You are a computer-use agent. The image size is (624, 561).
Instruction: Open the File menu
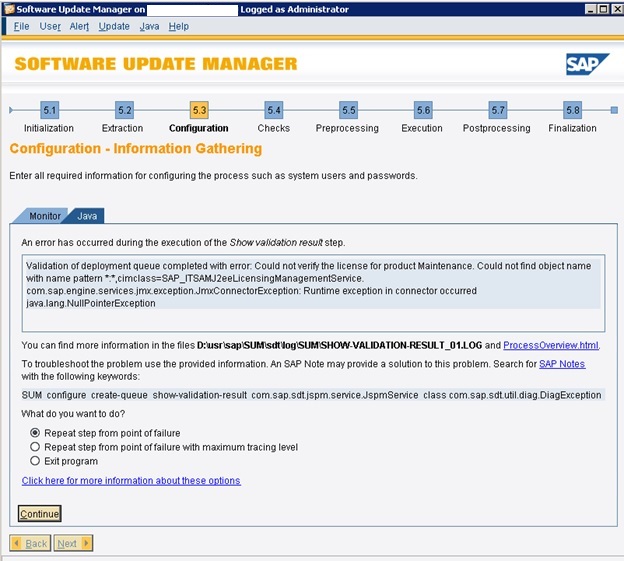point(21,27)
